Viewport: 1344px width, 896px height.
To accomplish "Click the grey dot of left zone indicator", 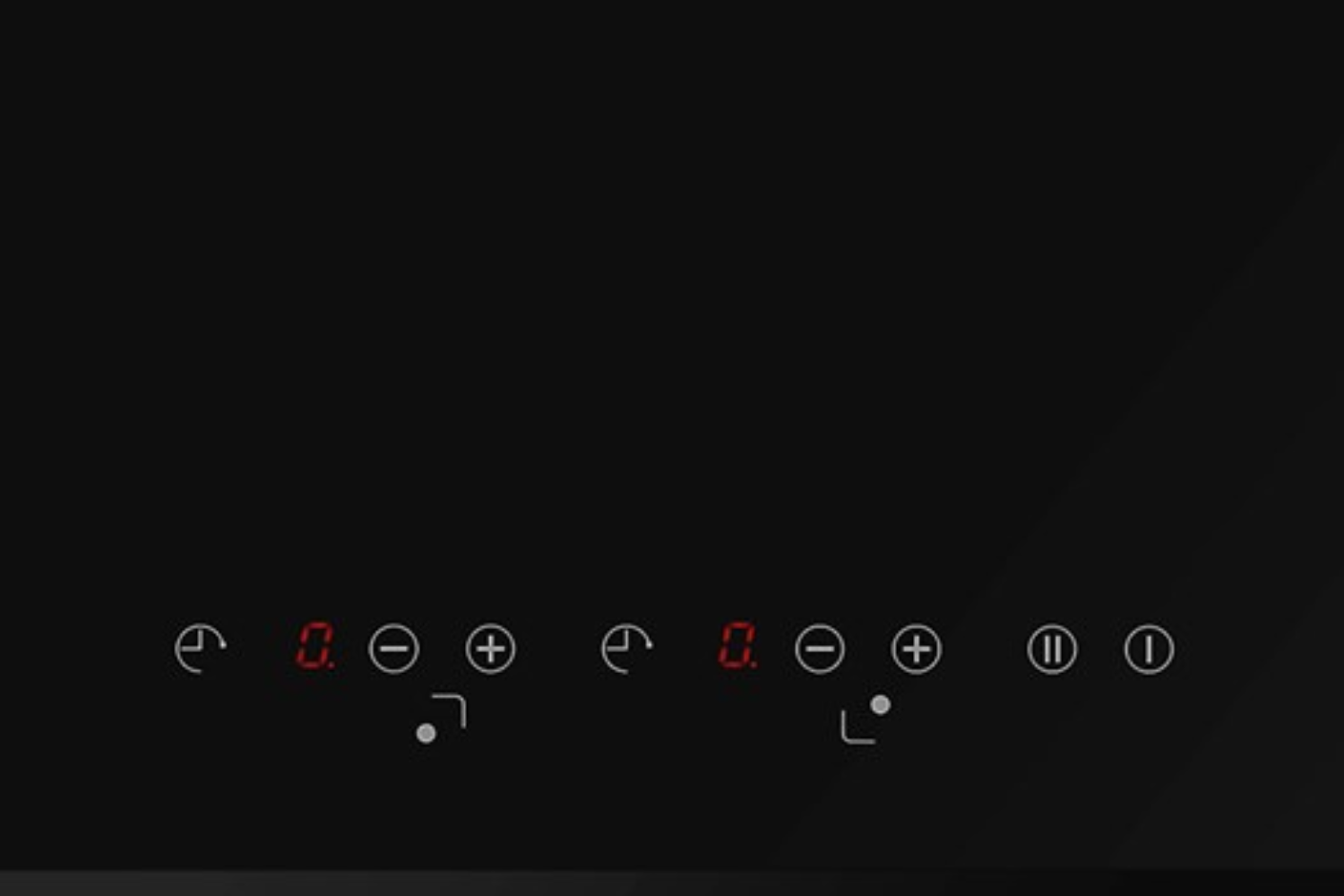I will 426,733.
